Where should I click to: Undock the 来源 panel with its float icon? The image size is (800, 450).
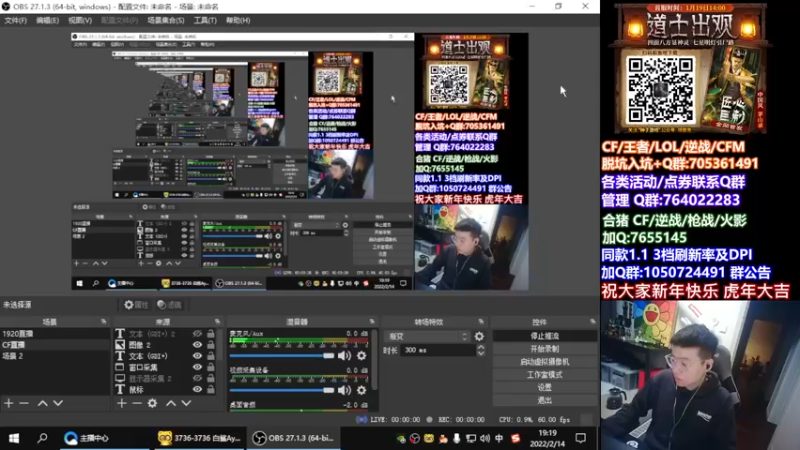(217, 322)
